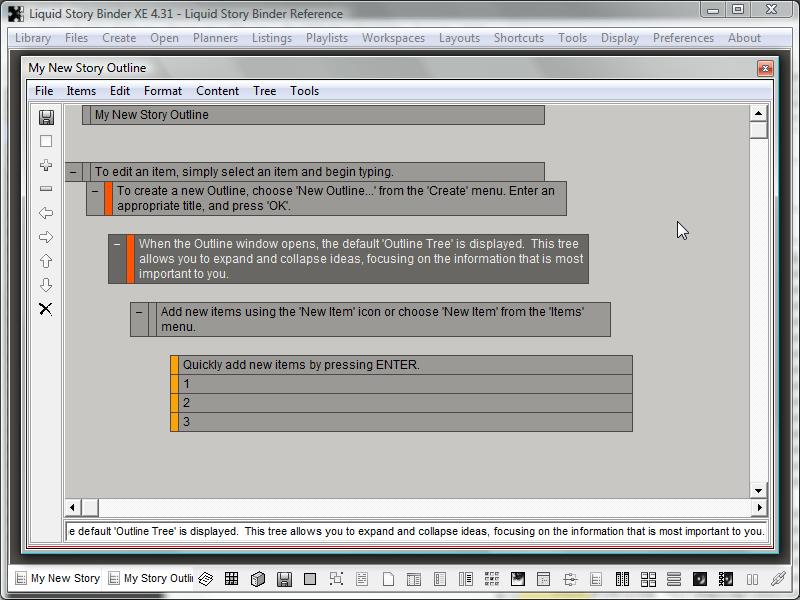This screenshot has width=800, height=600.
Task: Open the Planners menu
Action: [215, 38]
